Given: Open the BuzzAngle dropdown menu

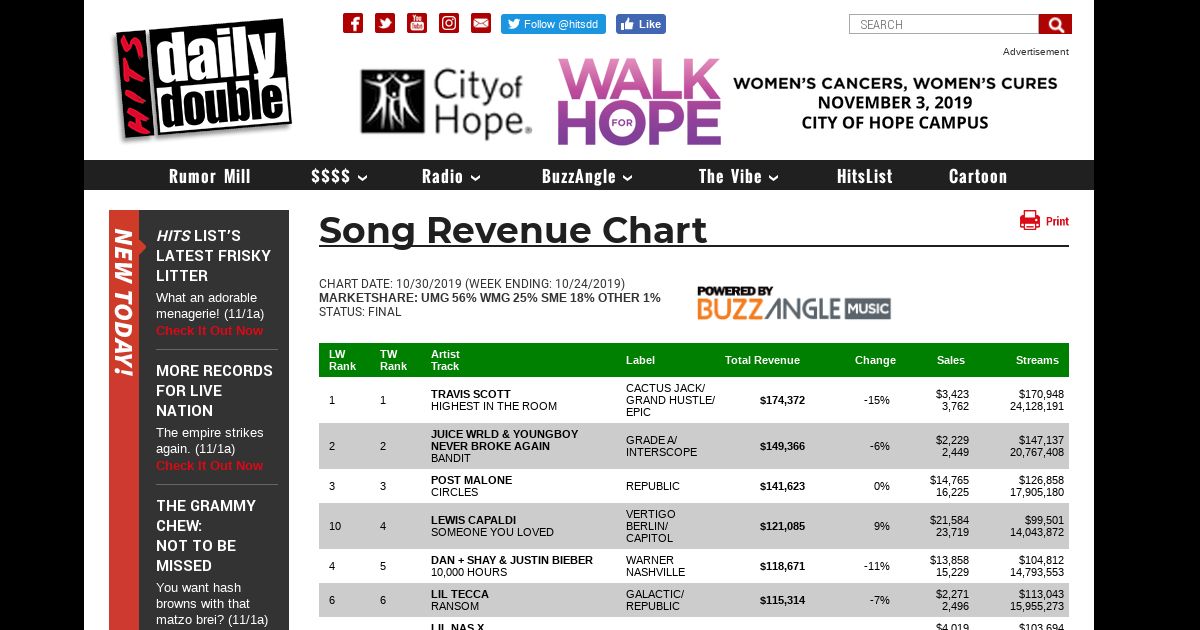Looking at the screenshot, I should pos(587,177).
